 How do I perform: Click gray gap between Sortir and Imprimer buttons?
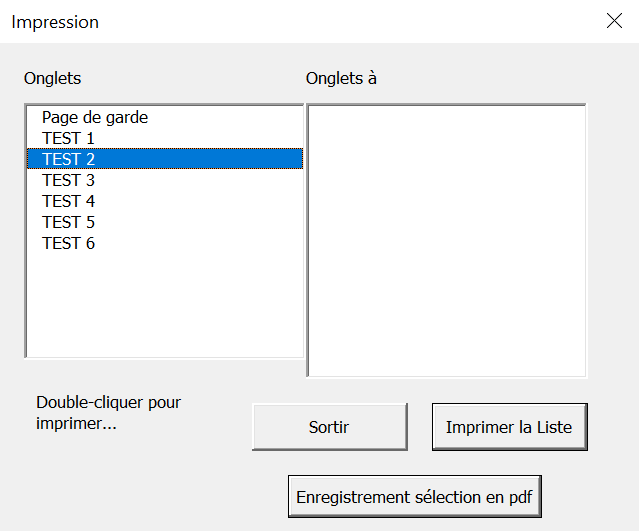420,427
